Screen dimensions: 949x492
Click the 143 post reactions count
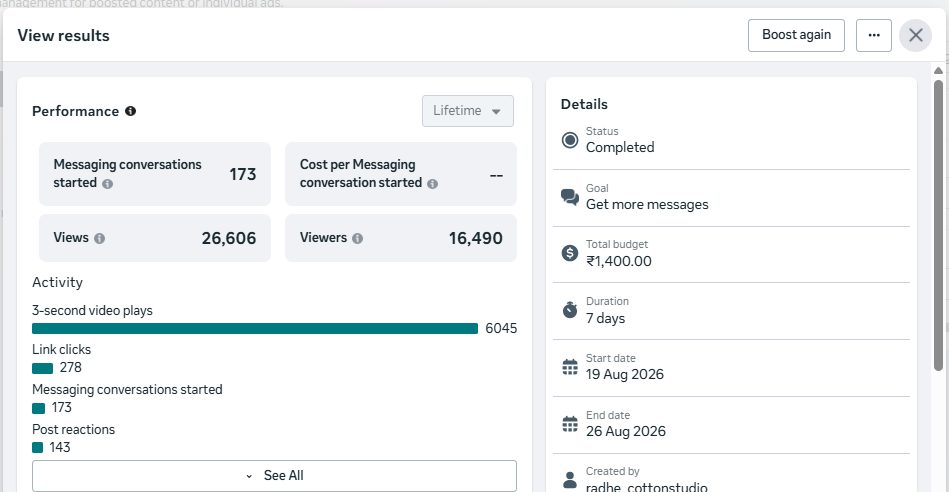coord(60,447)
